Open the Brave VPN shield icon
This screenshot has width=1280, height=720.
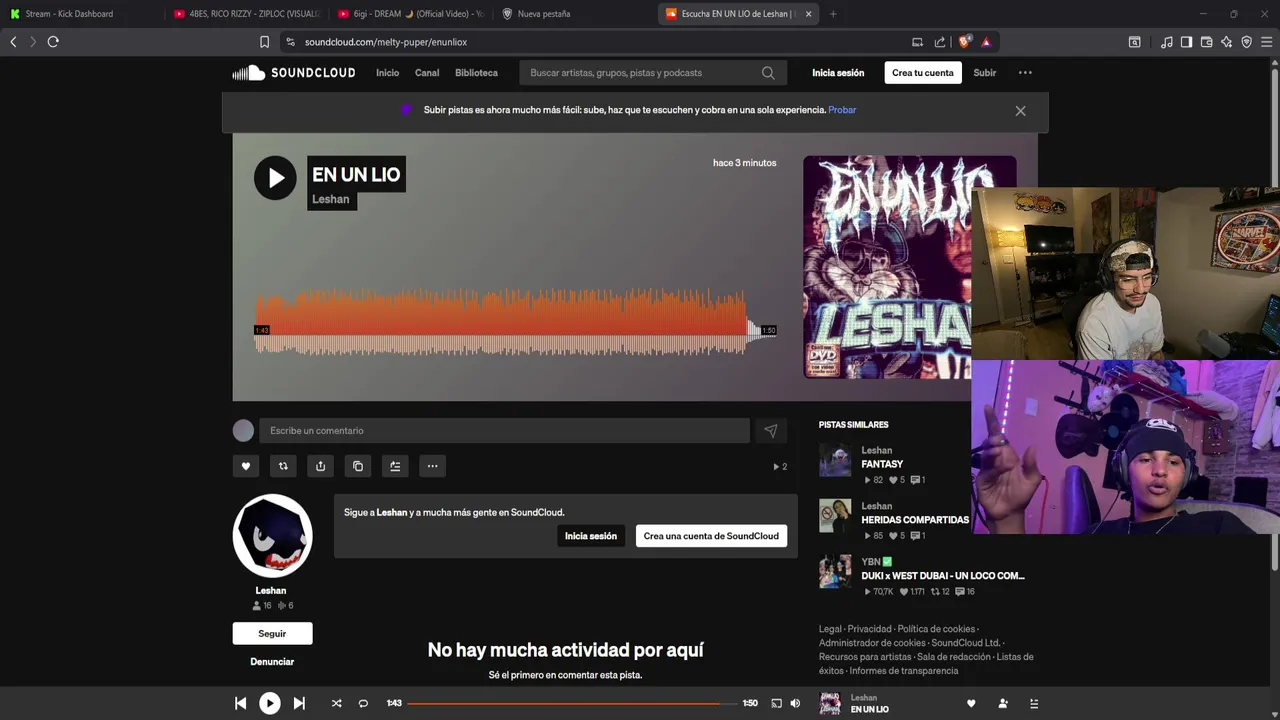click(x=1246, y=42)
